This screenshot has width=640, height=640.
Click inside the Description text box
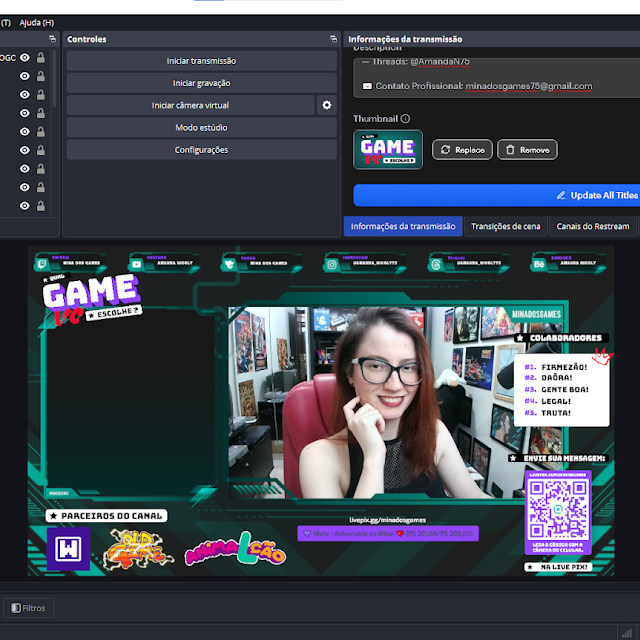click(x=496, y=78)
